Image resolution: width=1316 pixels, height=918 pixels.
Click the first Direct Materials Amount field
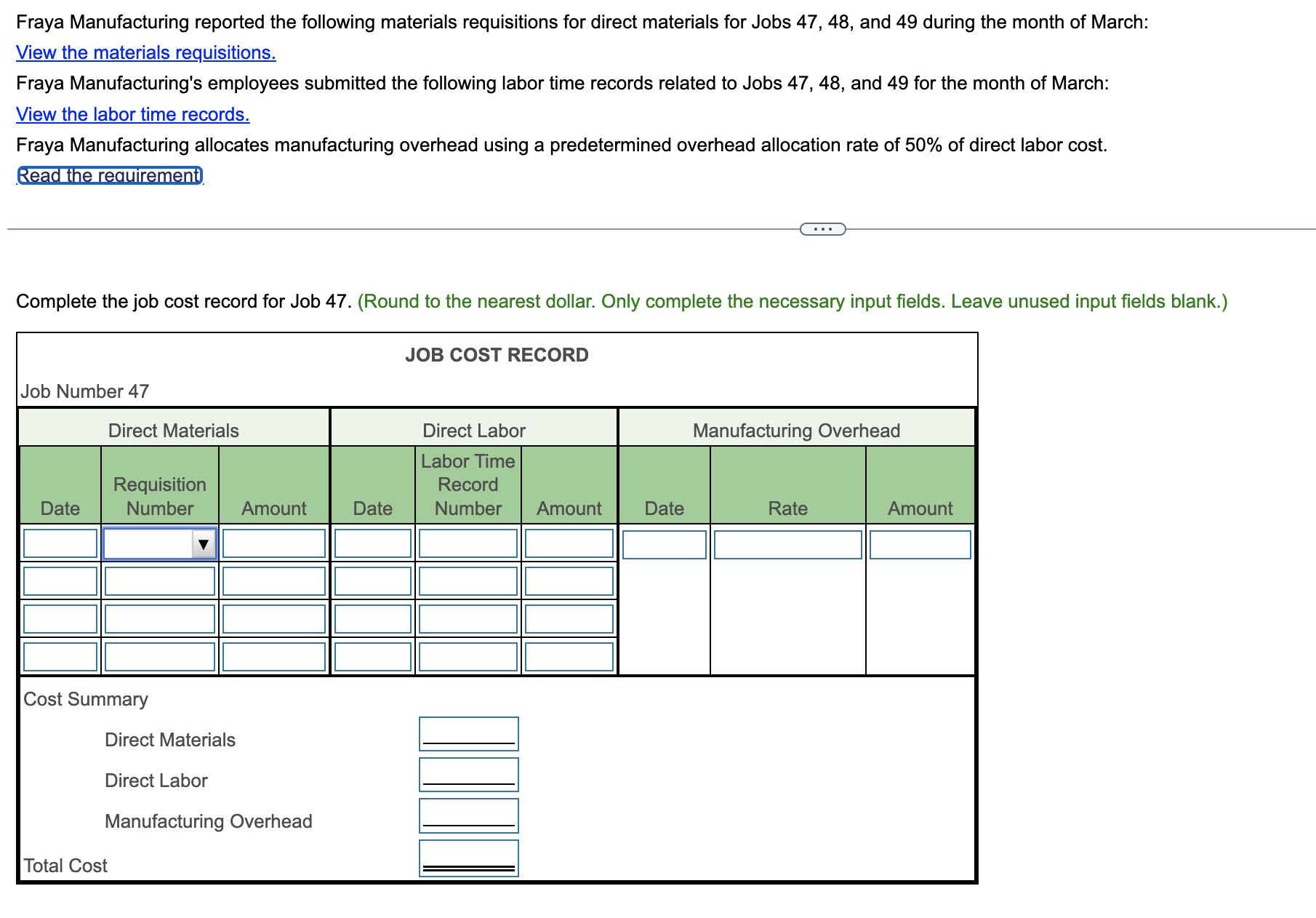(x=273, y=543)
